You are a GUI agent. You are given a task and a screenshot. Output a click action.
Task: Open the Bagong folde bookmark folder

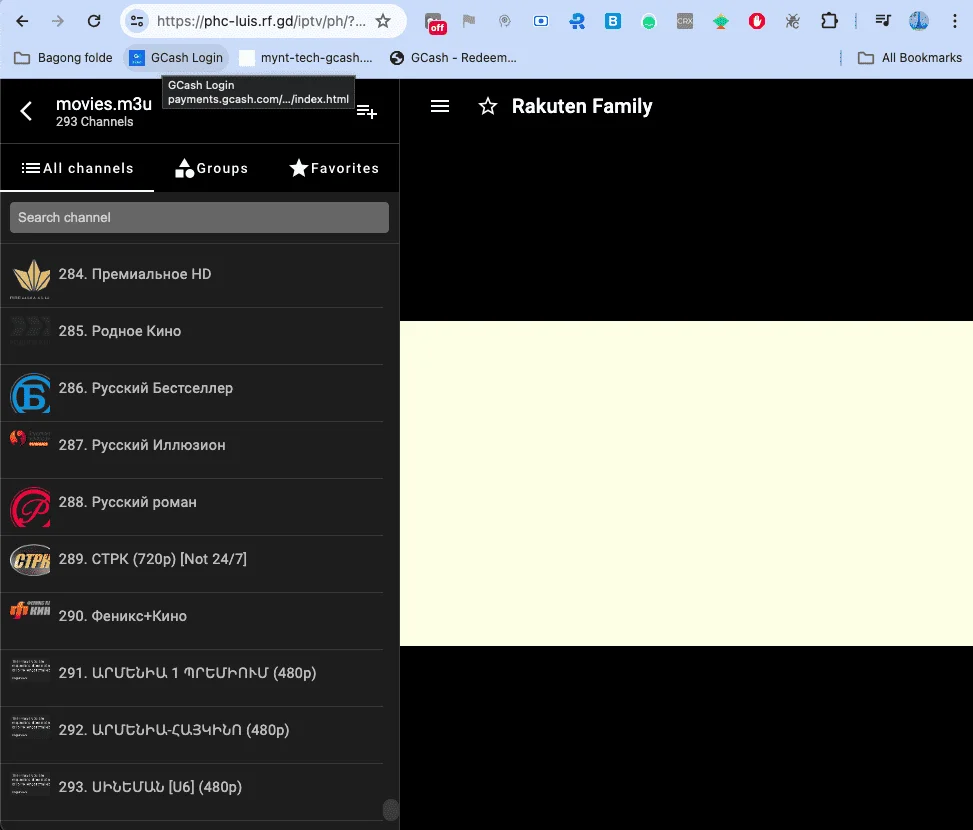coord(63,58)
